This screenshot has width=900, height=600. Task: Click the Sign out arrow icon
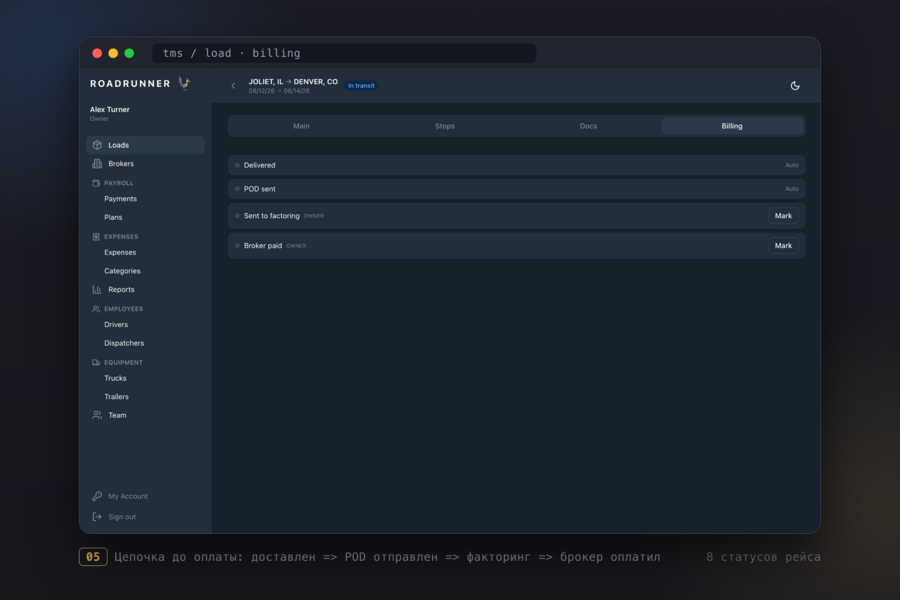97,517
